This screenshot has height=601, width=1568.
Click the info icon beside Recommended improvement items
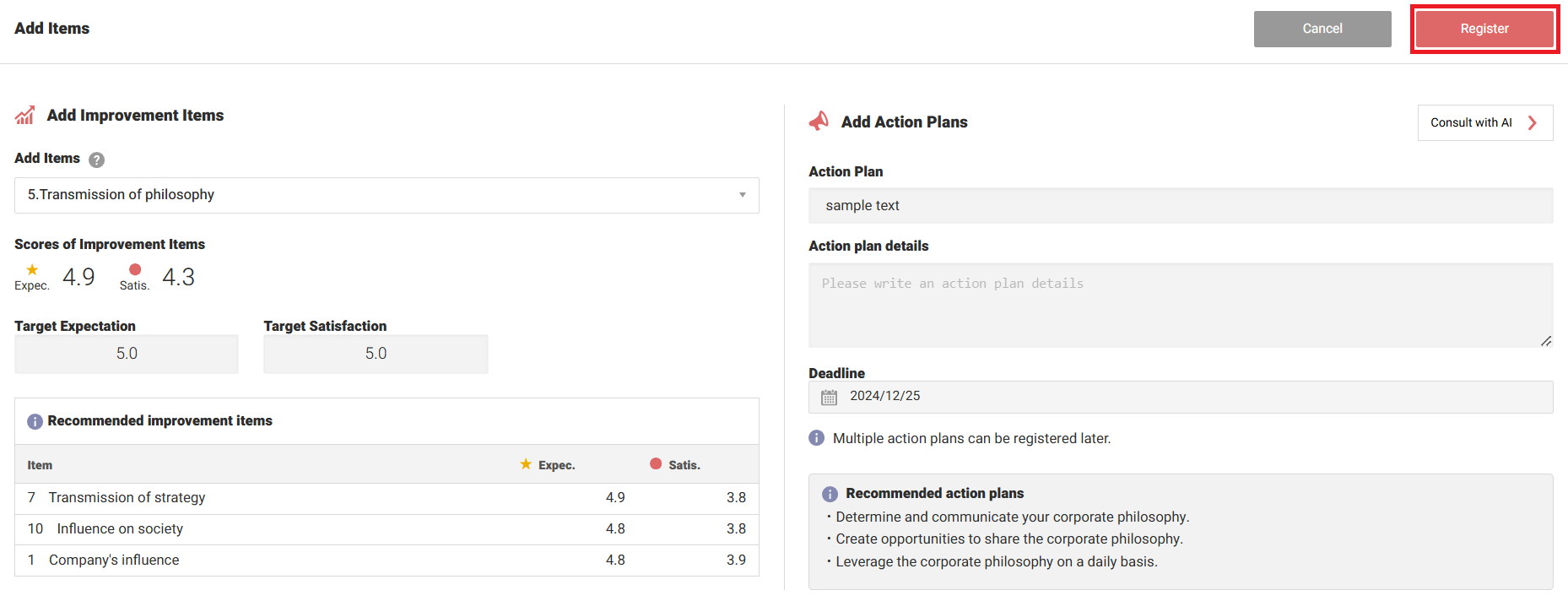35,421
